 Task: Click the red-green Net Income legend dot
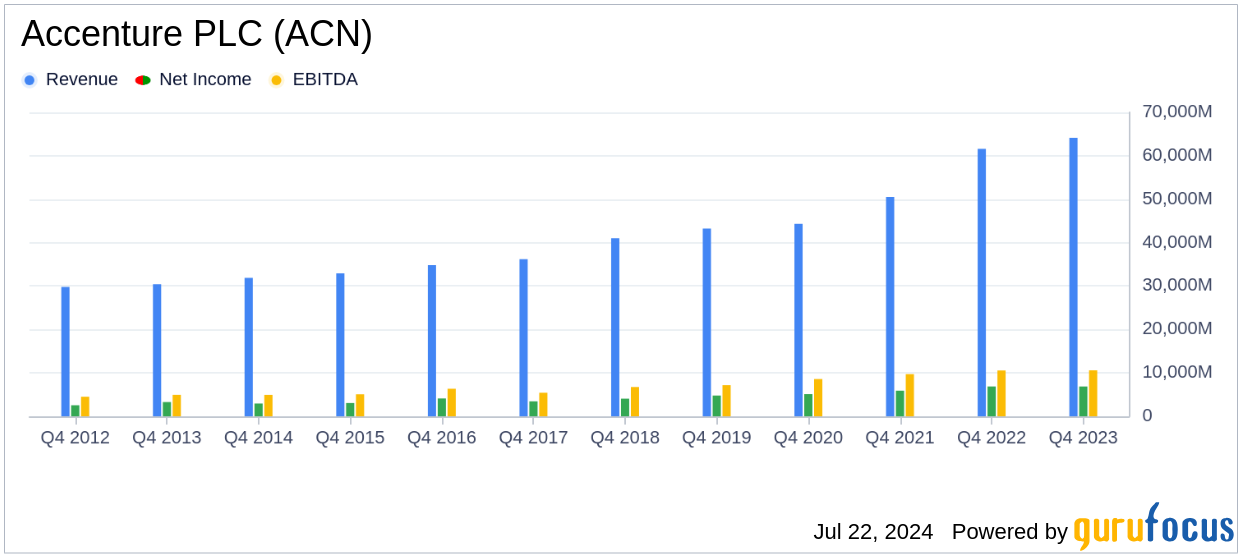coord(142,80)
